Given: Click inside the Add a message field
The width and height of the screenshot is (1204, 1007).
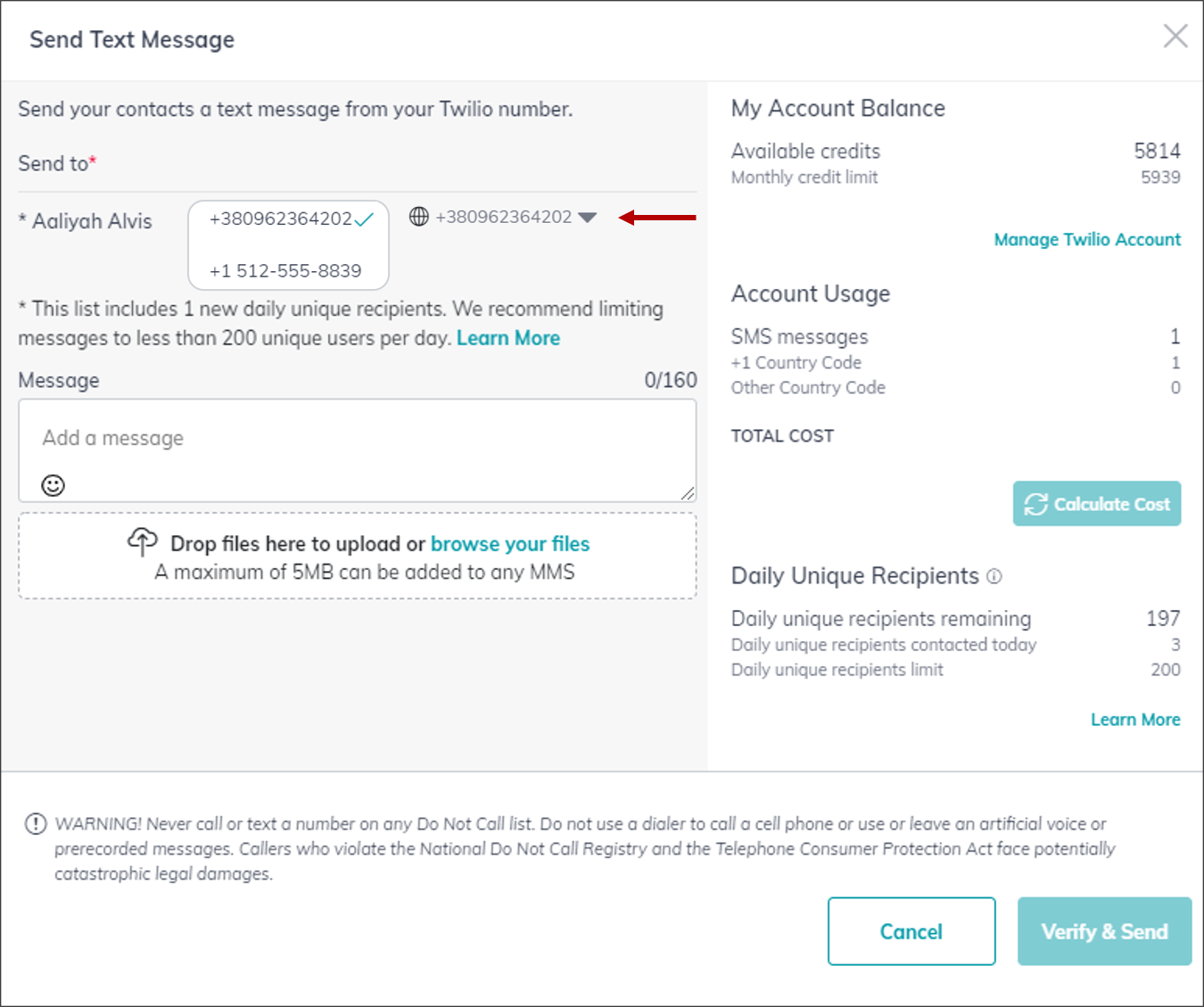Looking at the screenshot, I should [x=357, y=438].
